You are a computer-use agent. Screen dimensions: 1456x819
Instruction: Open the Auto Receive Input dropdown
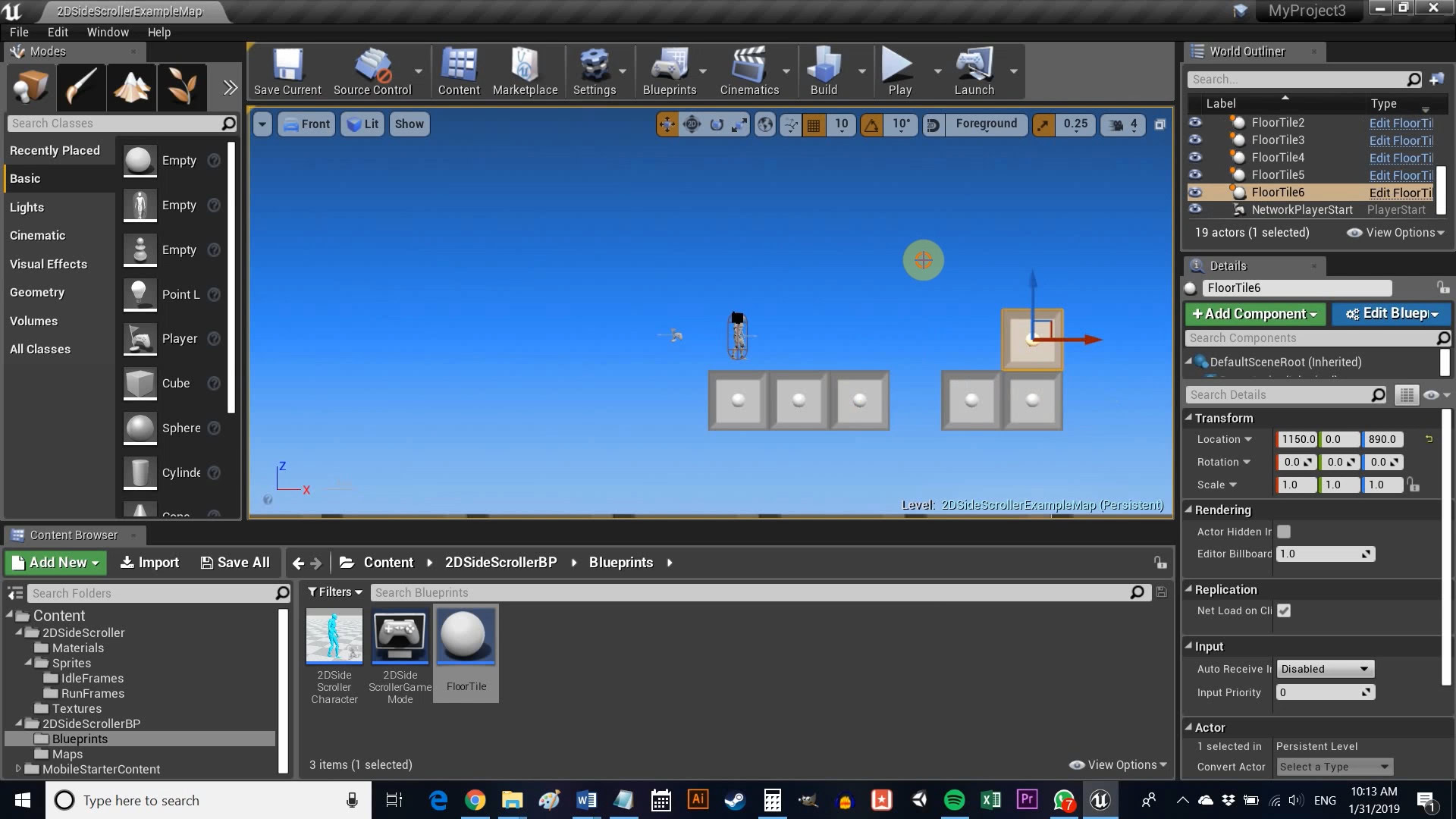[x=1324, y=669]
